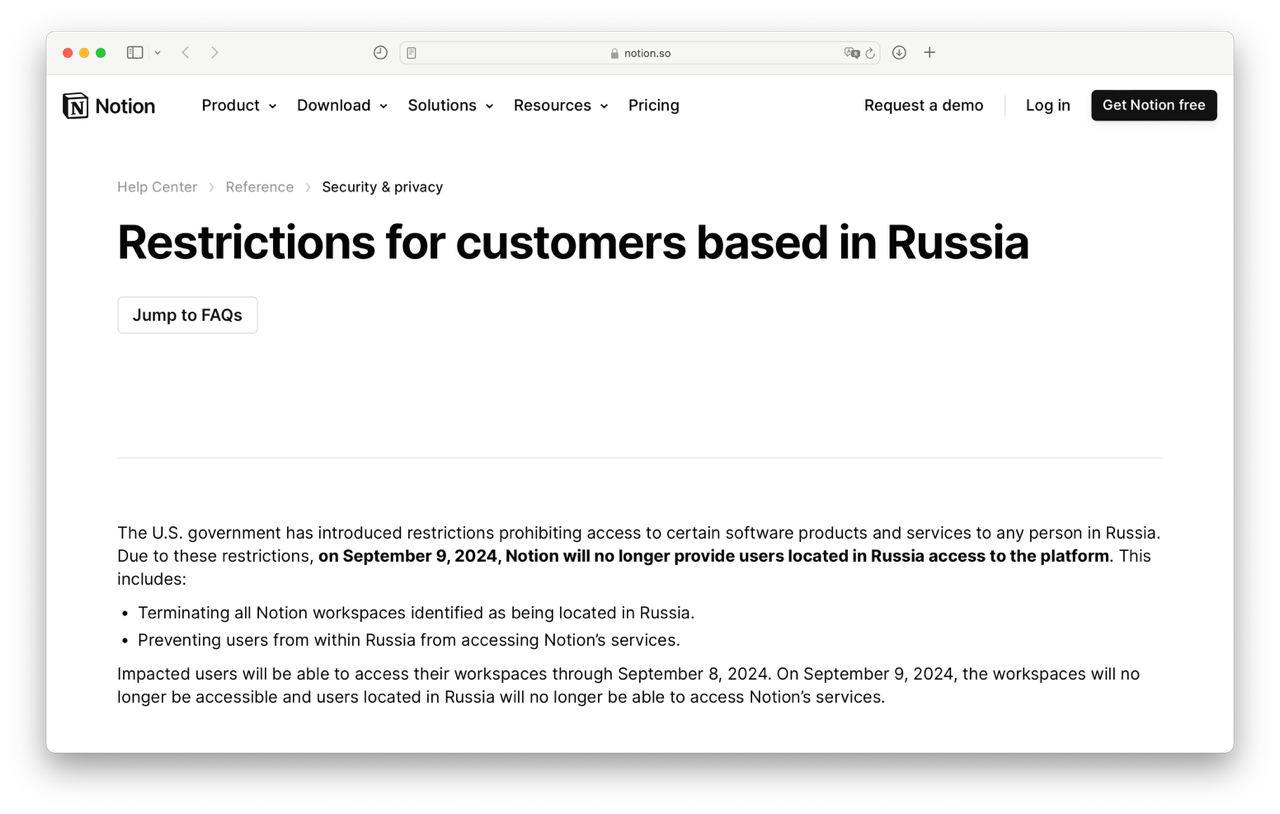Click the bullet text Preventing users from within Russia
1280x814 pixels.
409,640
